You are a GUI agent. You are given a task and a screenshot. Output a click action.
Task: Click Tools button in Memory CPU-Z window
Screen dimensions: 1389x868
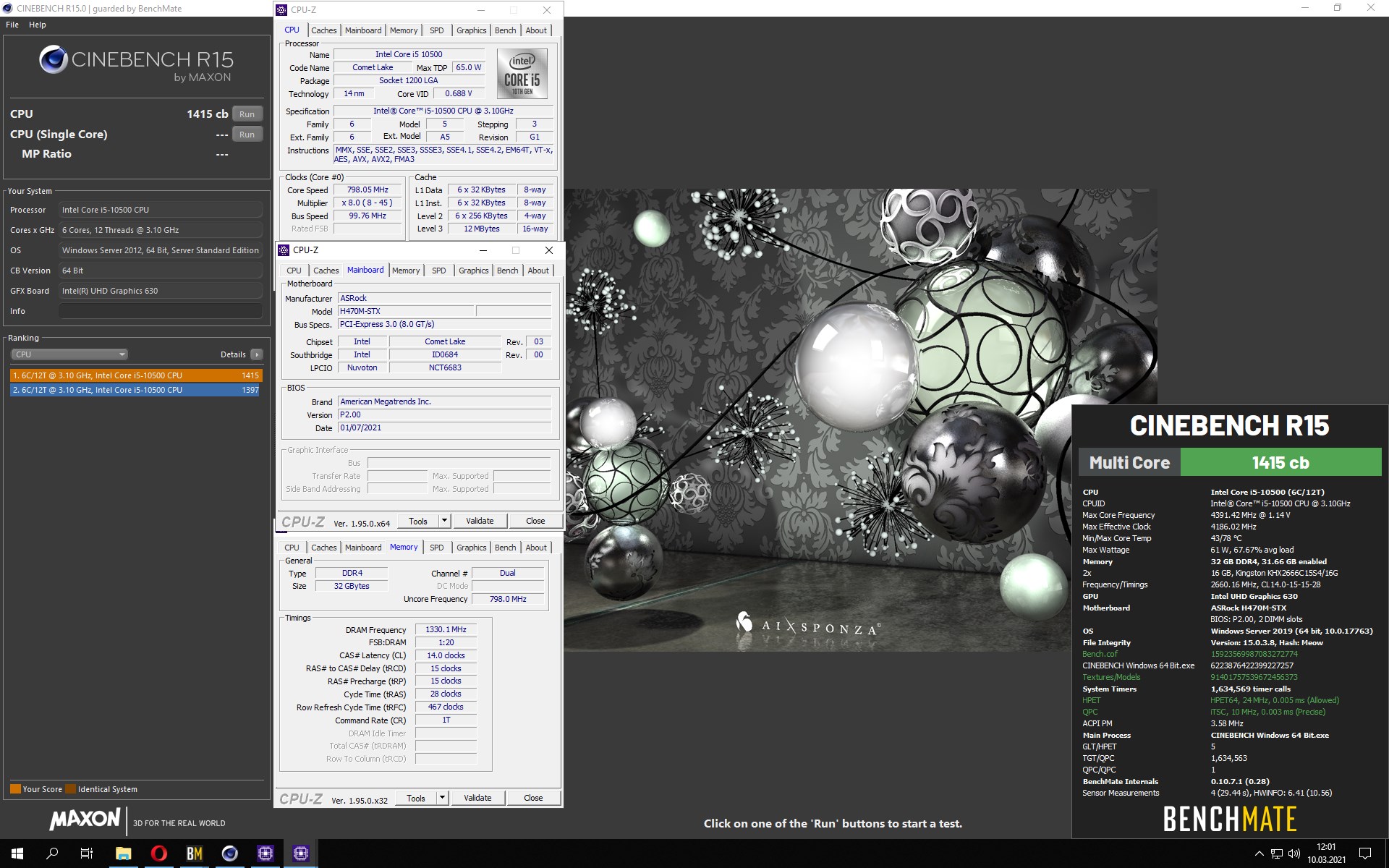pos(416,798)
